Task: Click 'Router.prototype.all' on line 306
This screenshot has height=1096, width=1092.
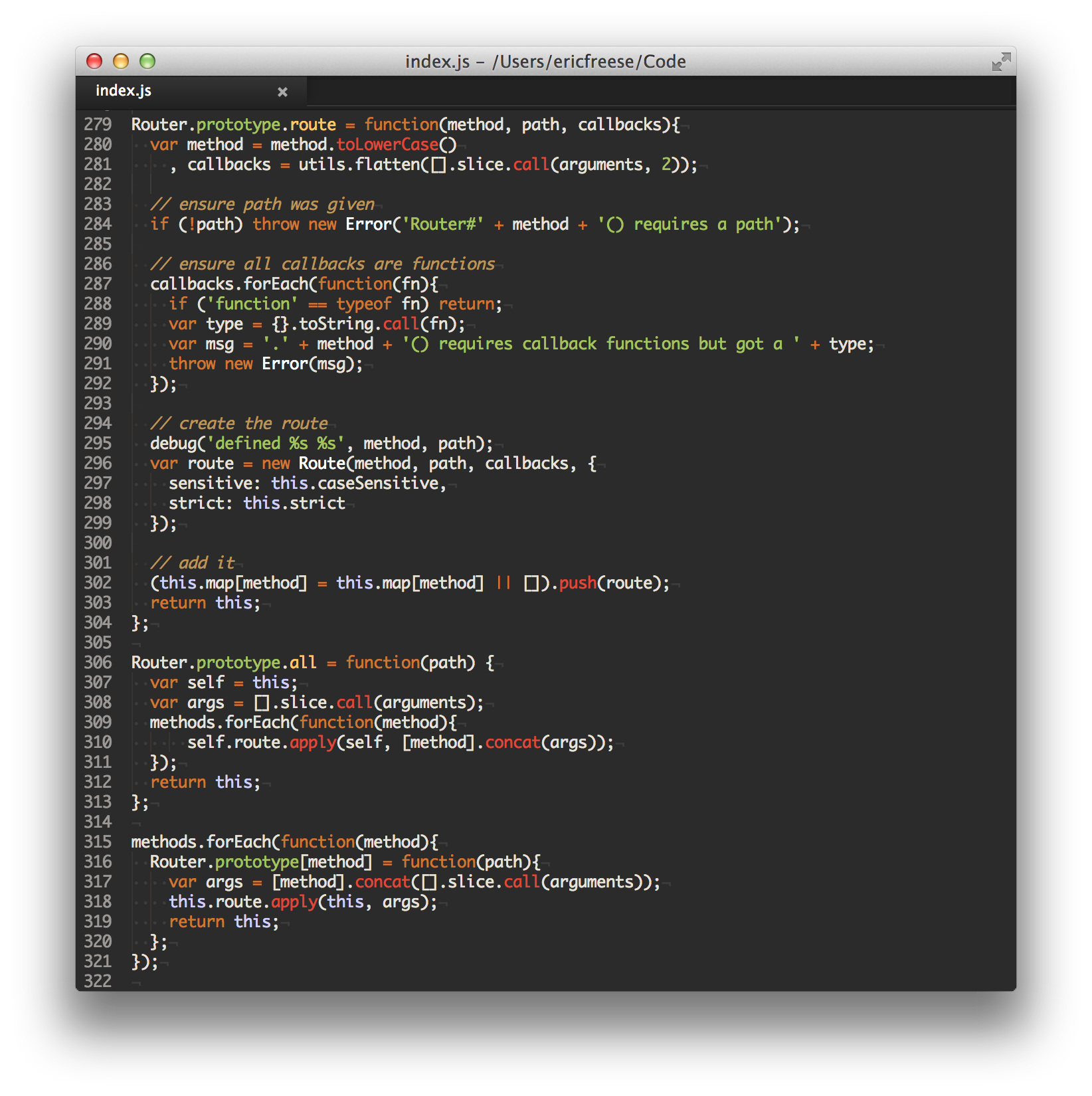Action: pyautogui.click(x=224, y=662)
